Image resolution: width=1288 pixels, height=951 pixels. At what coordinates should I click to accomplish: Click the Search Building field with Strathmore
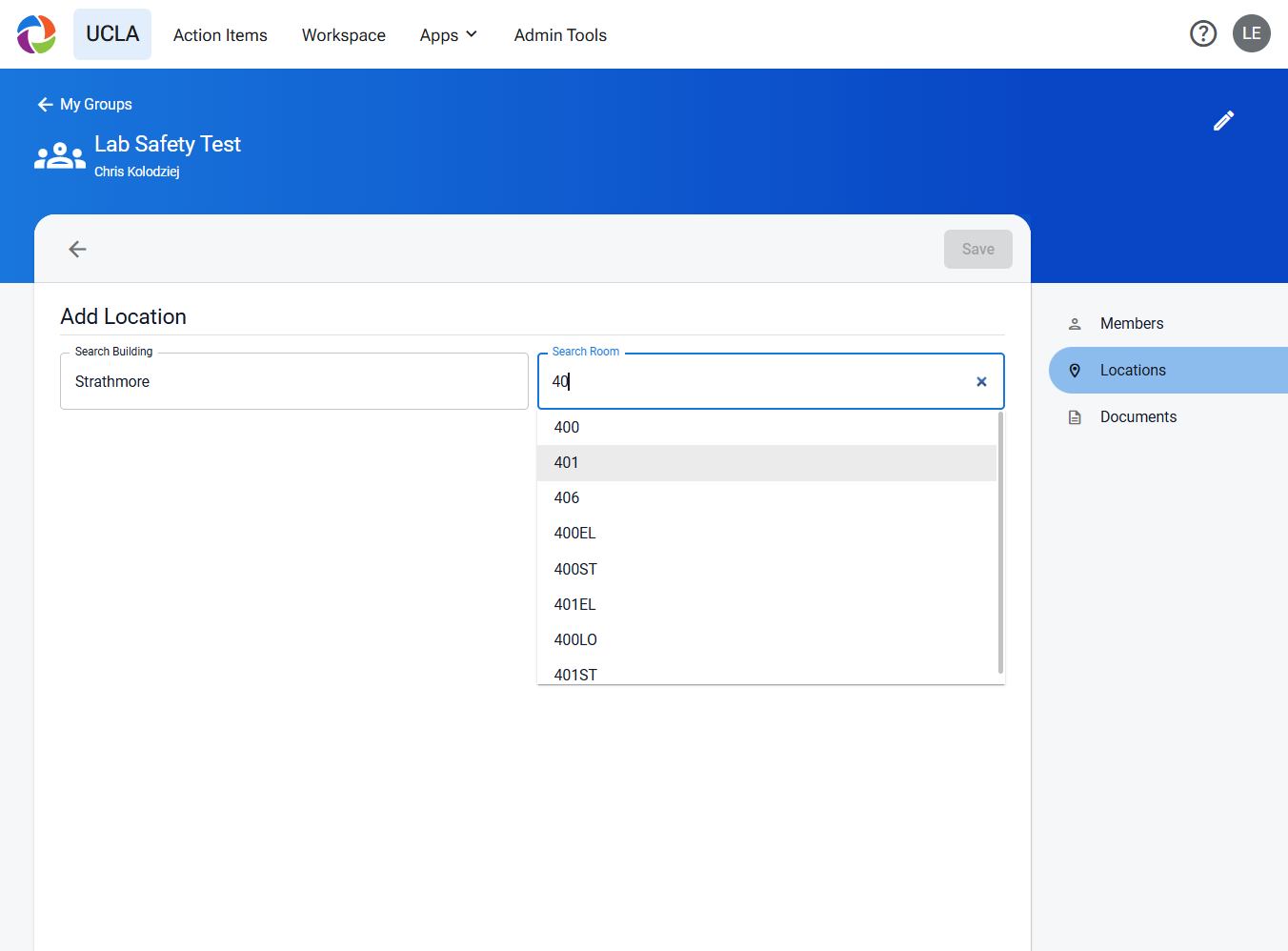[x=294, y=381]
